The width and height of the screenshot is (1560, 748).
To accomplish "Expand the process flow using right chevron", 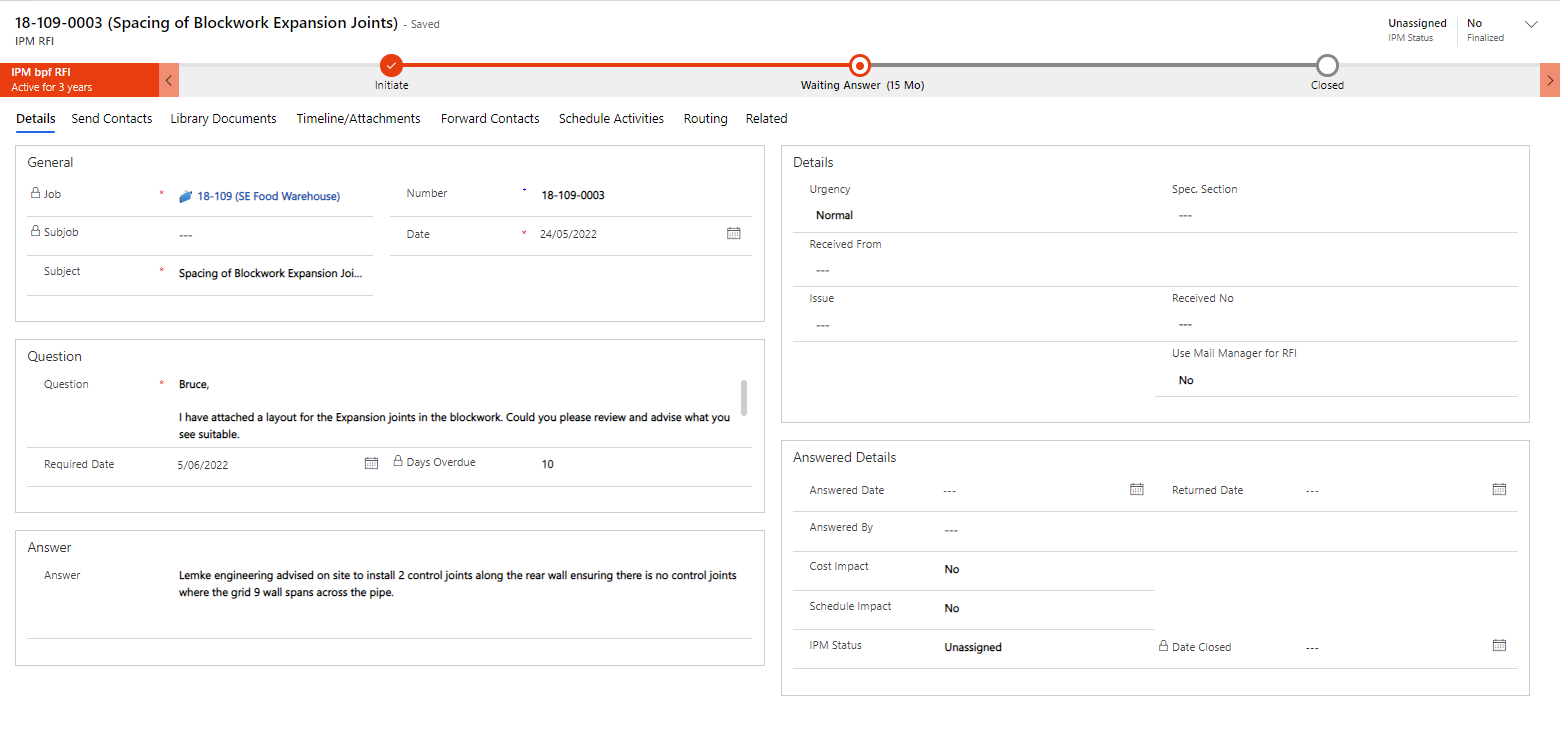I will (x=1548, y=80).
